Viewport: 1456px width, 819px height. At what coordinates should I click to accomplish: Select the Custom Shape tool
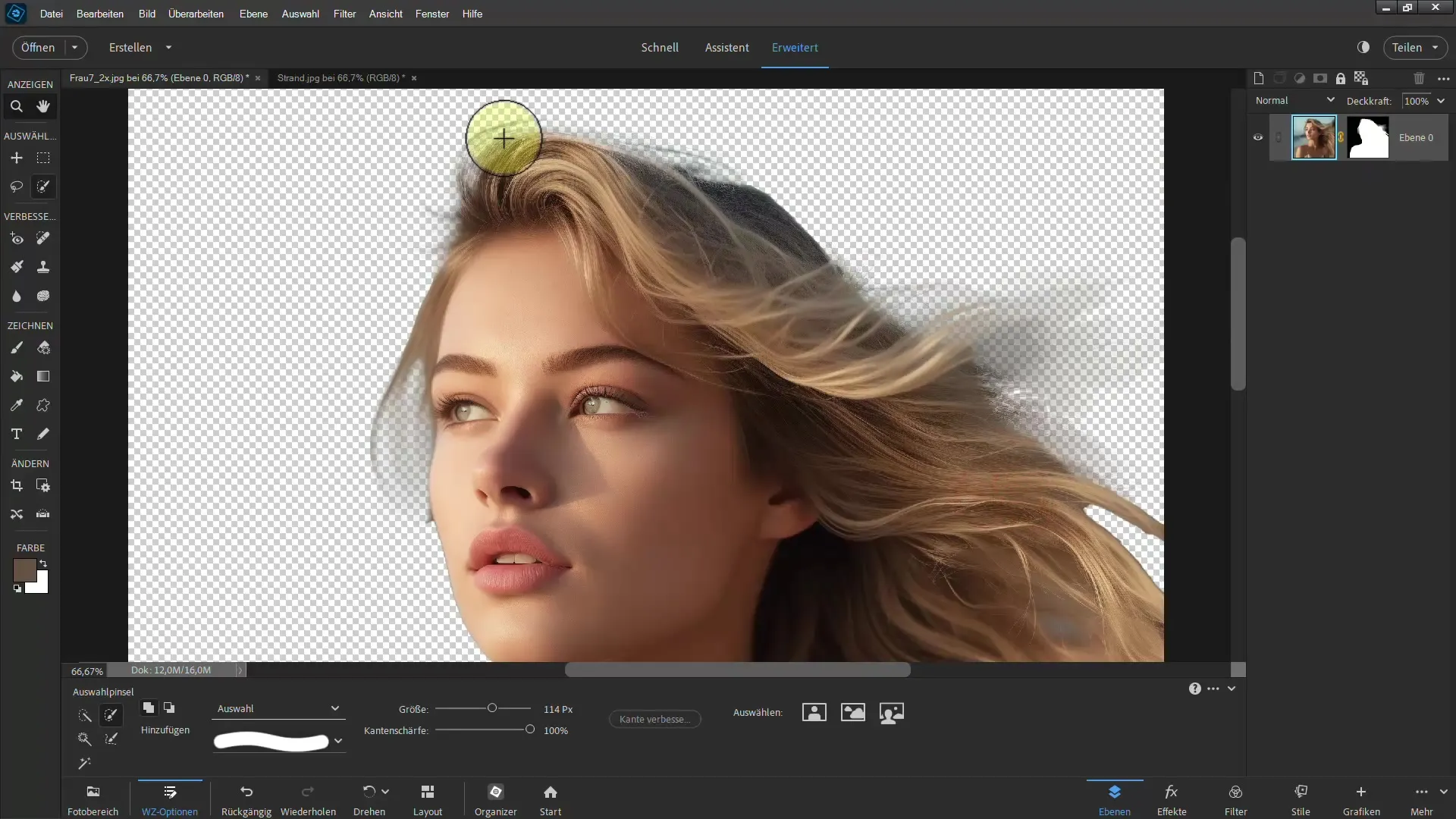43,405
